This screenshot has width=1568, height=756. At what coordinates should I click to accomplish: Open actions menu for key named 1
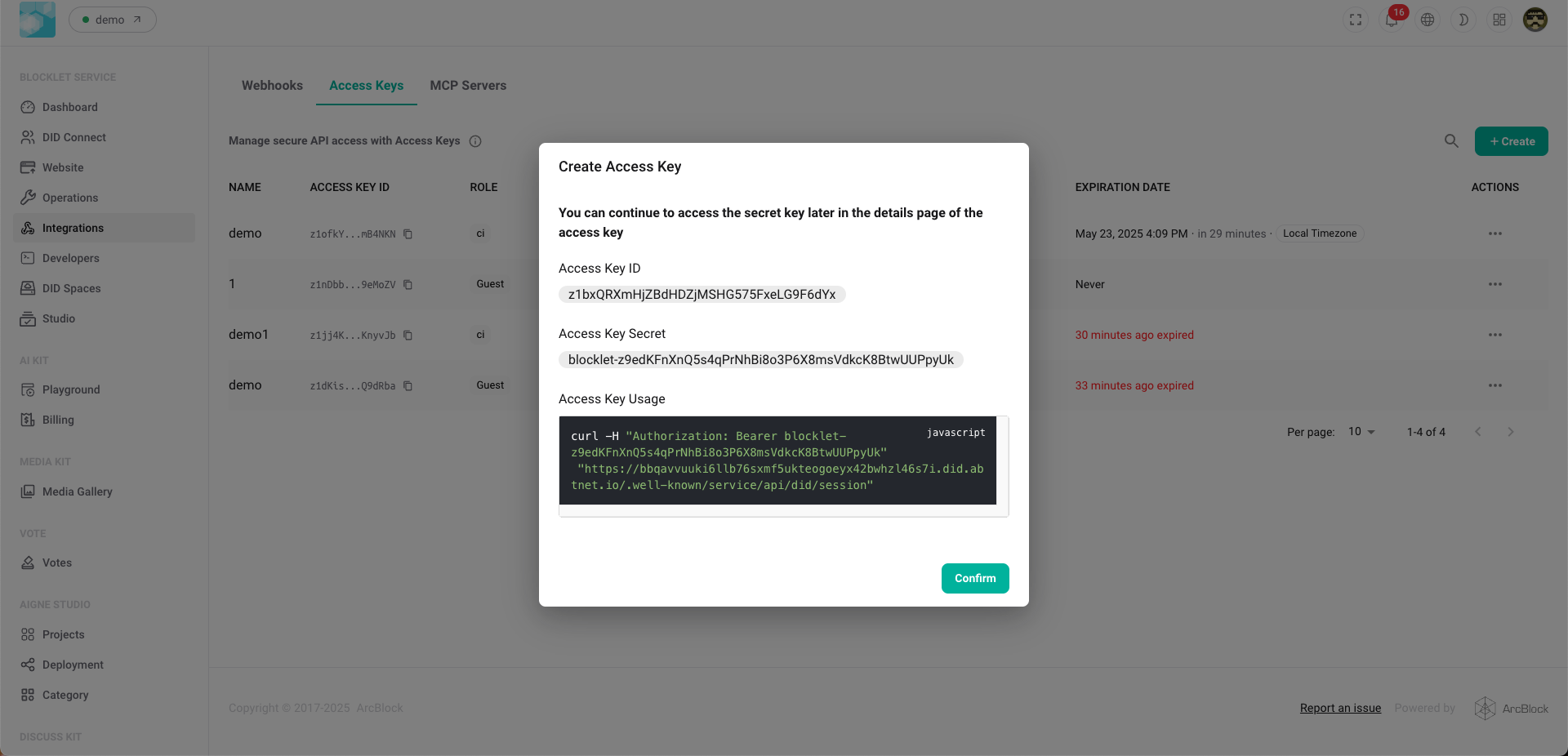1494,284
